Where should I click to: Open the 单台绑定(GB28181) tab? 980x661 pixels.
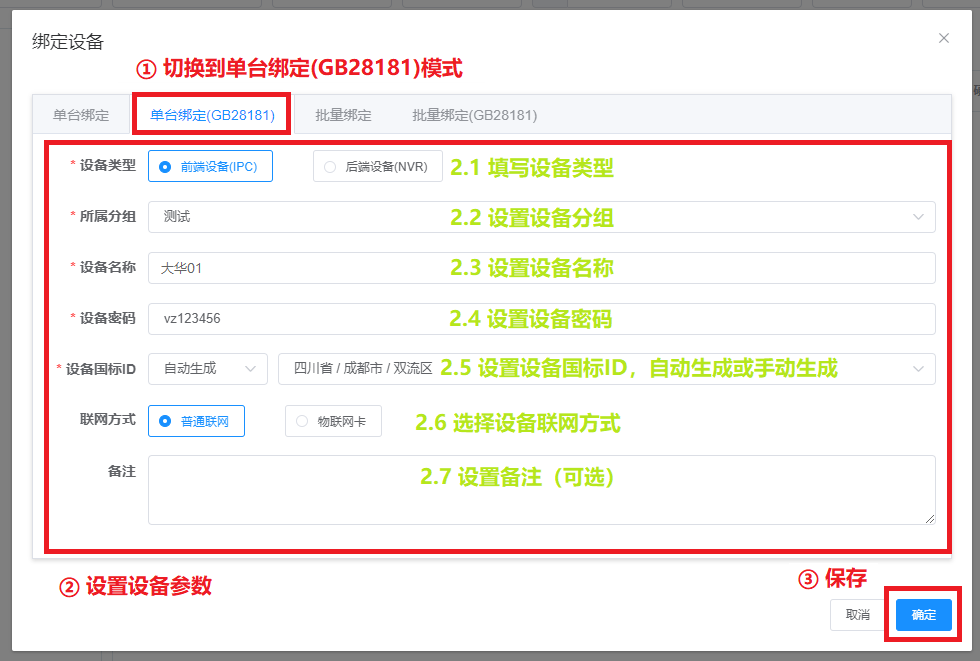pyautogui.click(x=212, y=115)
